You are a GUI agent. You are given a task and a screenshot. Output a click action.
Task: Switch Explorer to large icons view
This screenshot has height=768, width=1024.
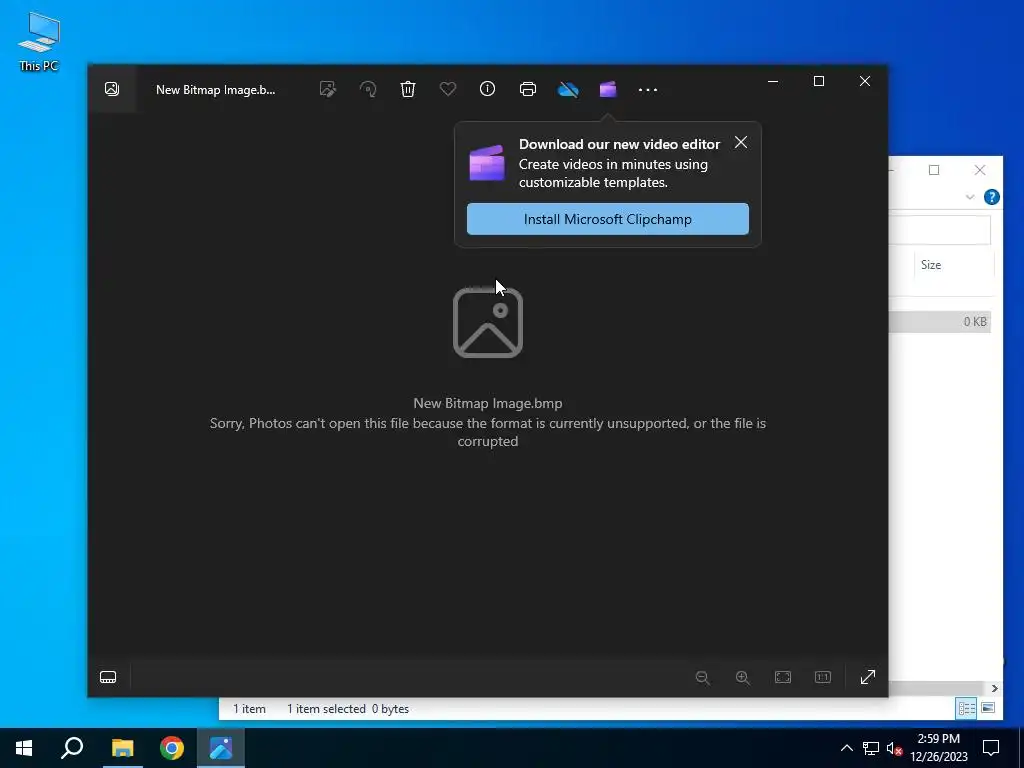988,708
